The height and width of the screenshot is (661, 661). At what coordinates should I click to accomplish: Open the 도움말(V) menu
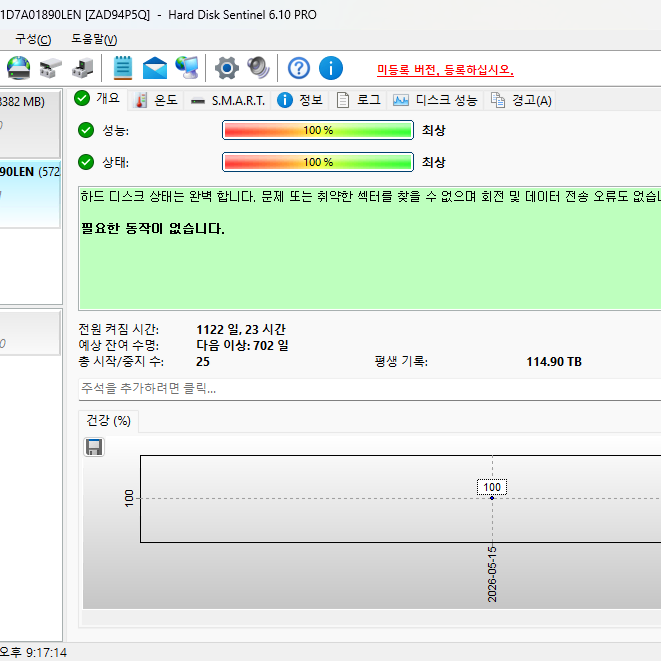(x=94, y=39)
